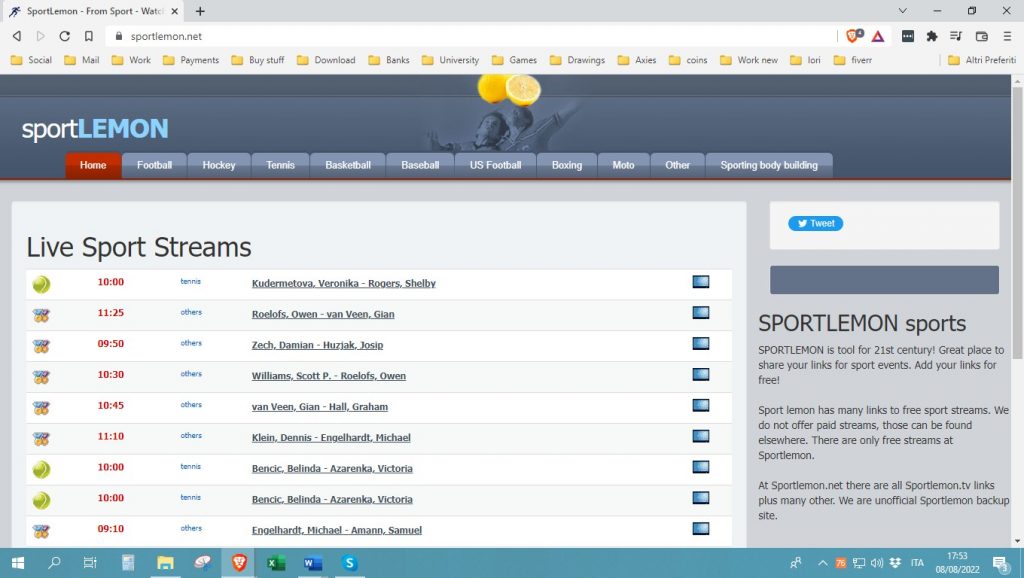Image resolution: width=1024 pixels, height=578 pixels.
Task: Click the Brave Shields lion icon
Action: tap(853, 36)
